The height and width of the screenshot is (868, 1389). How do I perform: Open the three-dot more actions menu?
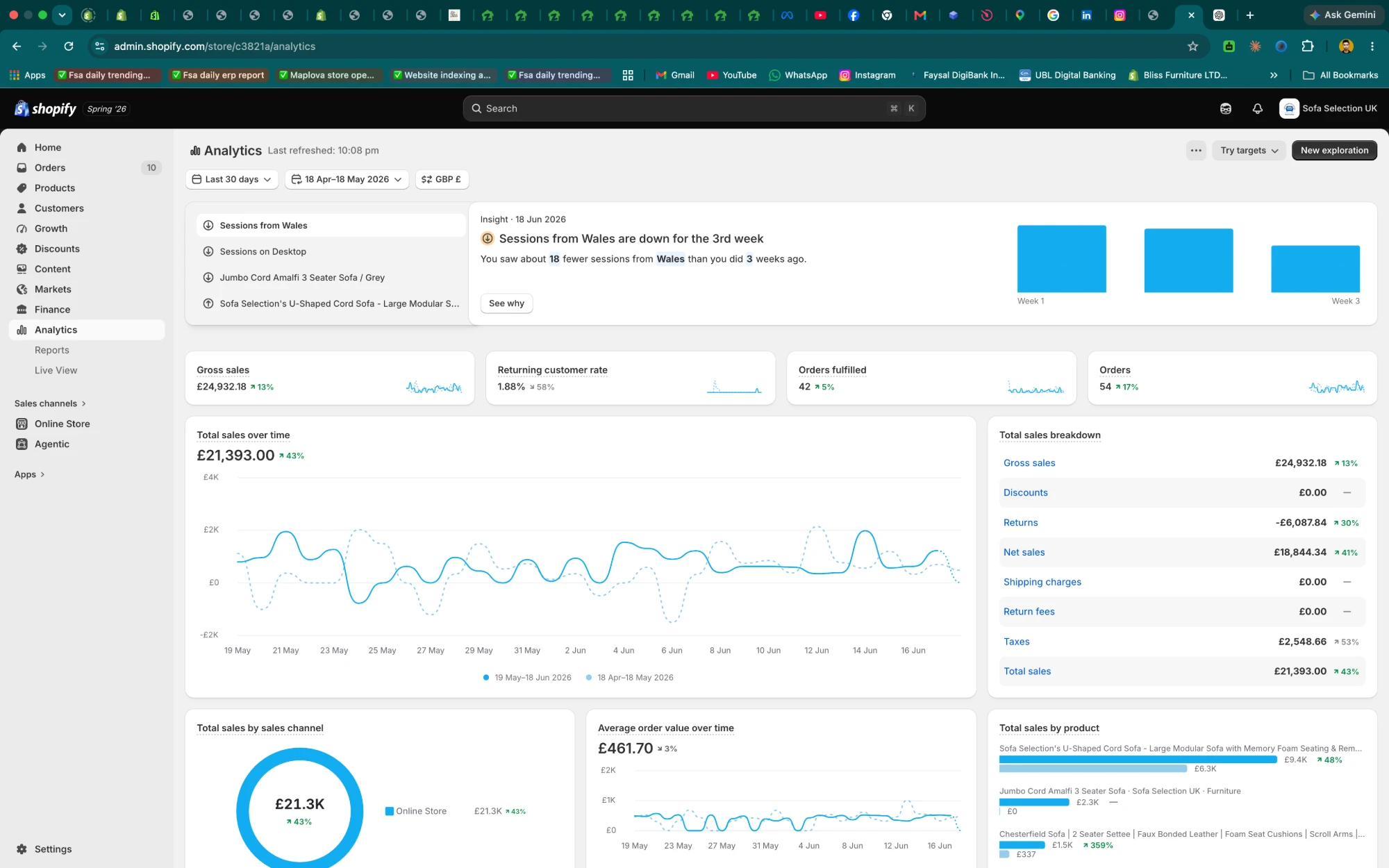coord(1196,150)
